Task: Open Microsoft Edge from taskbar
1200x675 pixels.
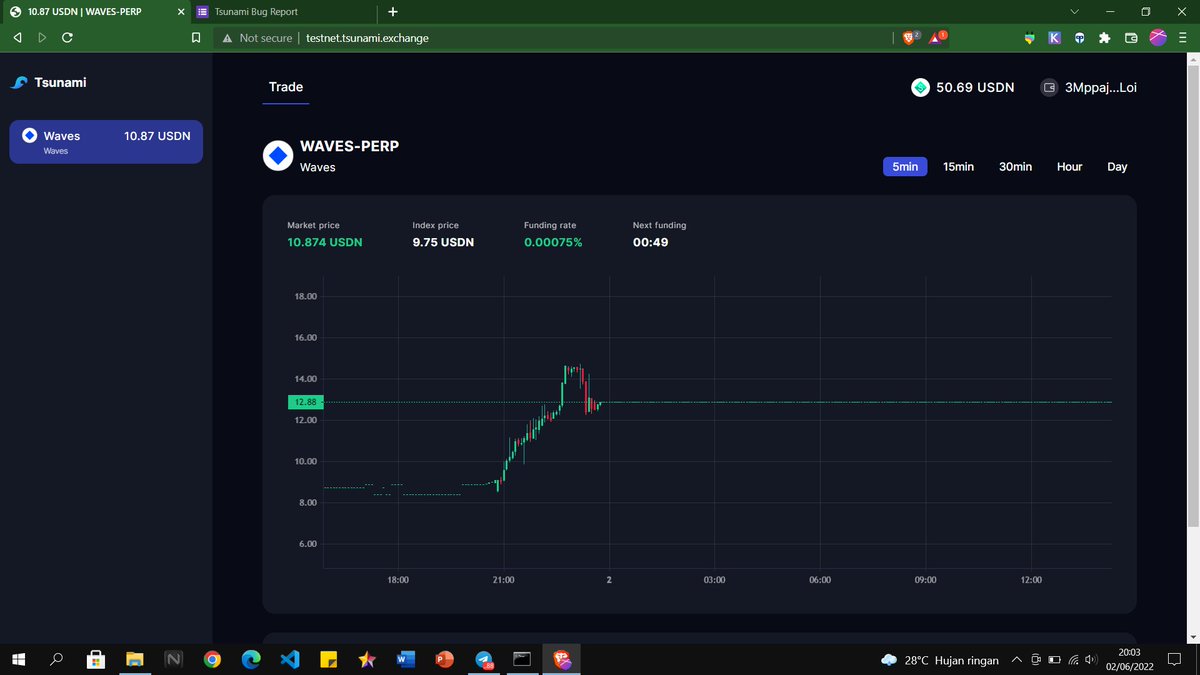Action: tap(251, 659)
